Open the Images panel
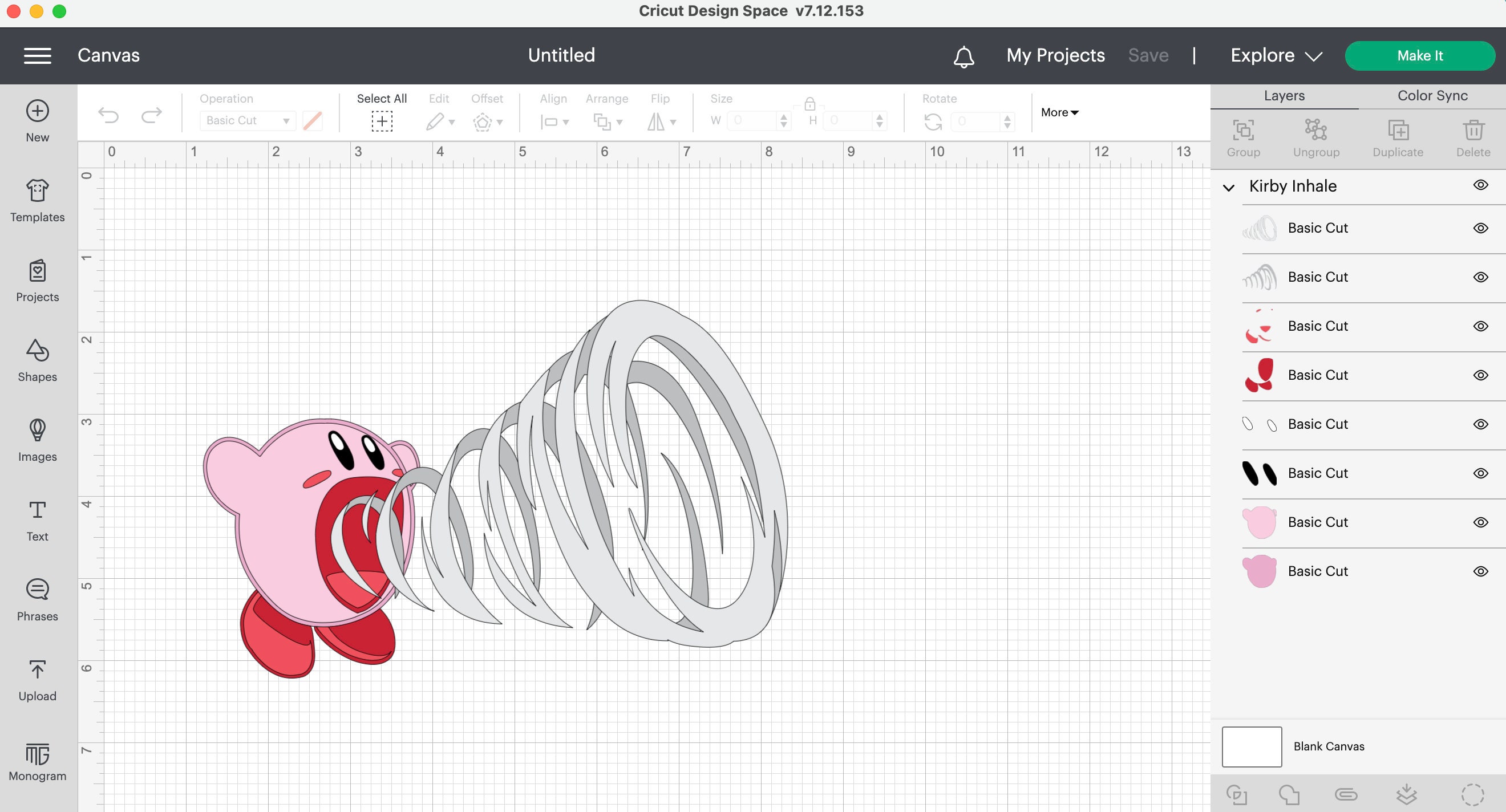This screenshot has height=812, width=1506. pyautogui.click(x=37, y=441)
